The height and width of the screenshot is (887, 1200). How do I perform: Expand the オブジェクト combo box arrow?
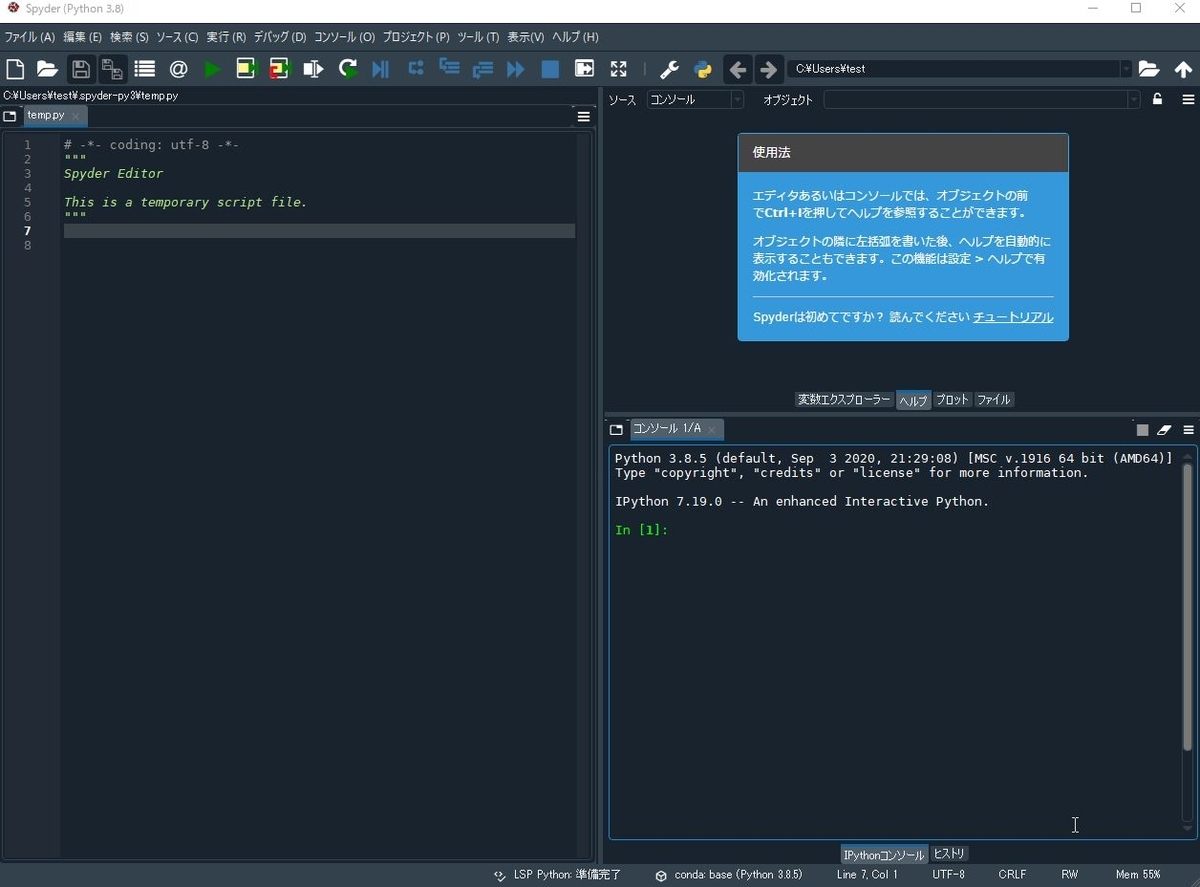tap(1133, 99)
